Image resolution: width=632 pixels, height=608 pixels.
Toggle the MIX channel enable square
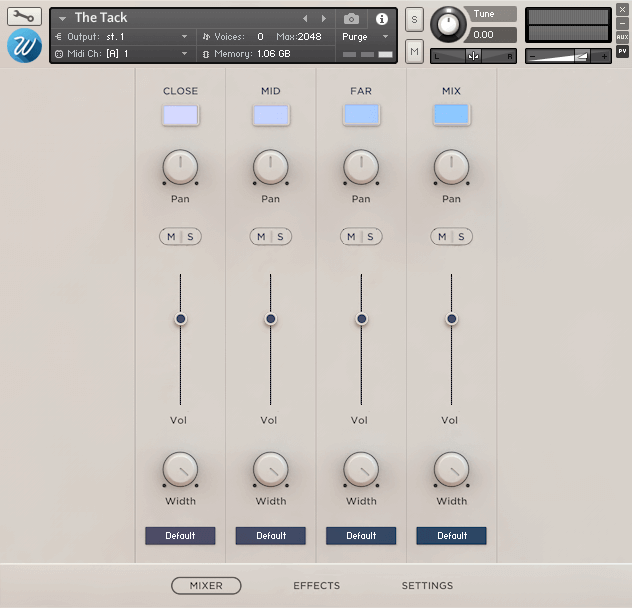click(x=451, y=115)
